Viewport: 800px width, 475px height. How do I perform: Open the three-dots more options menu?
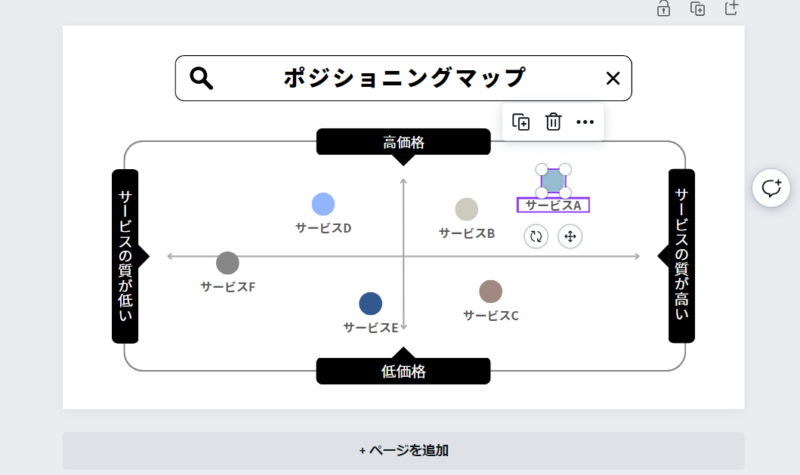pyautogui.click(x=585, y=122)
